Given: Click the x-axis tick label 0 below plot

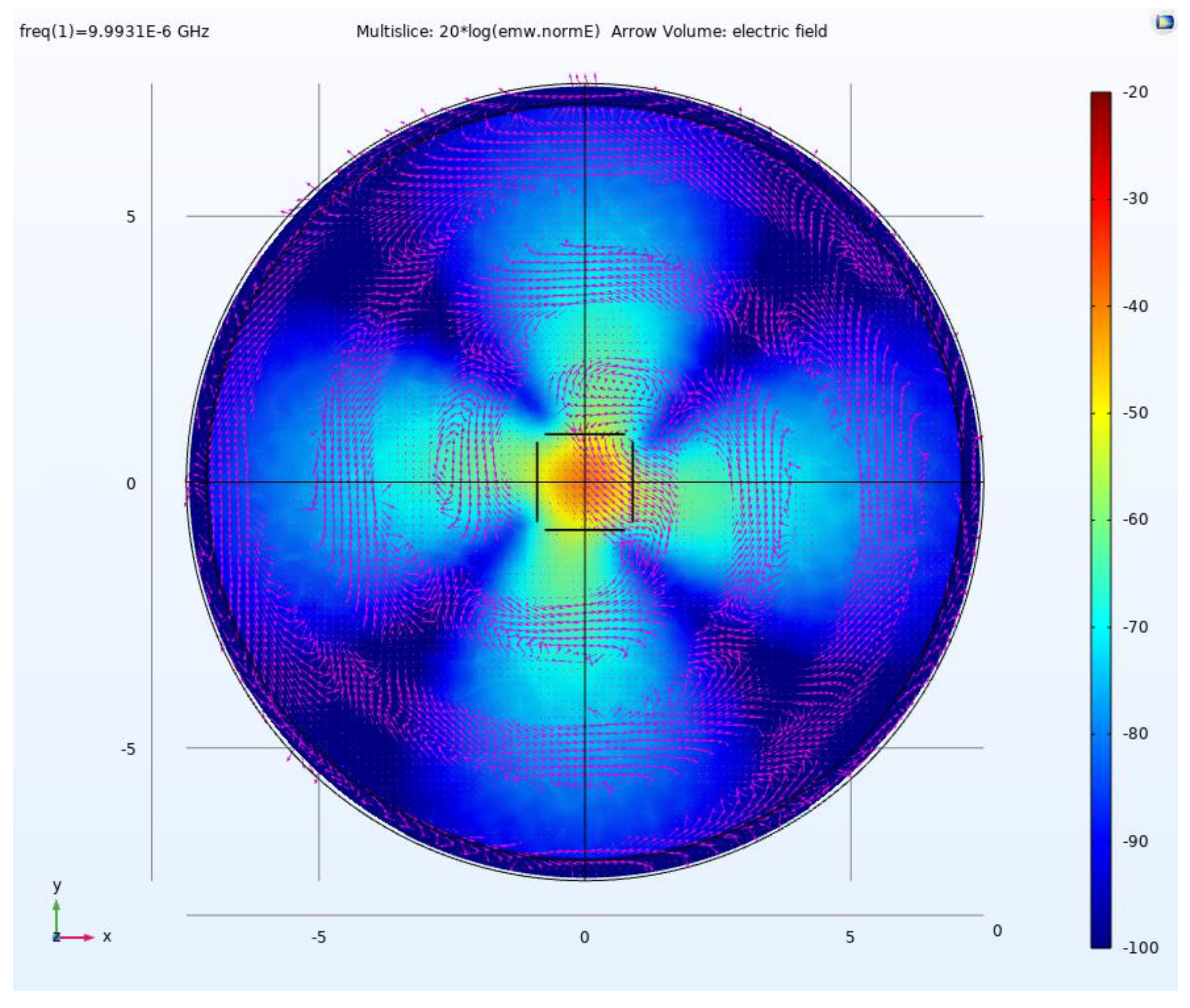Looking at the screenshot, I should tap(584, 938).
